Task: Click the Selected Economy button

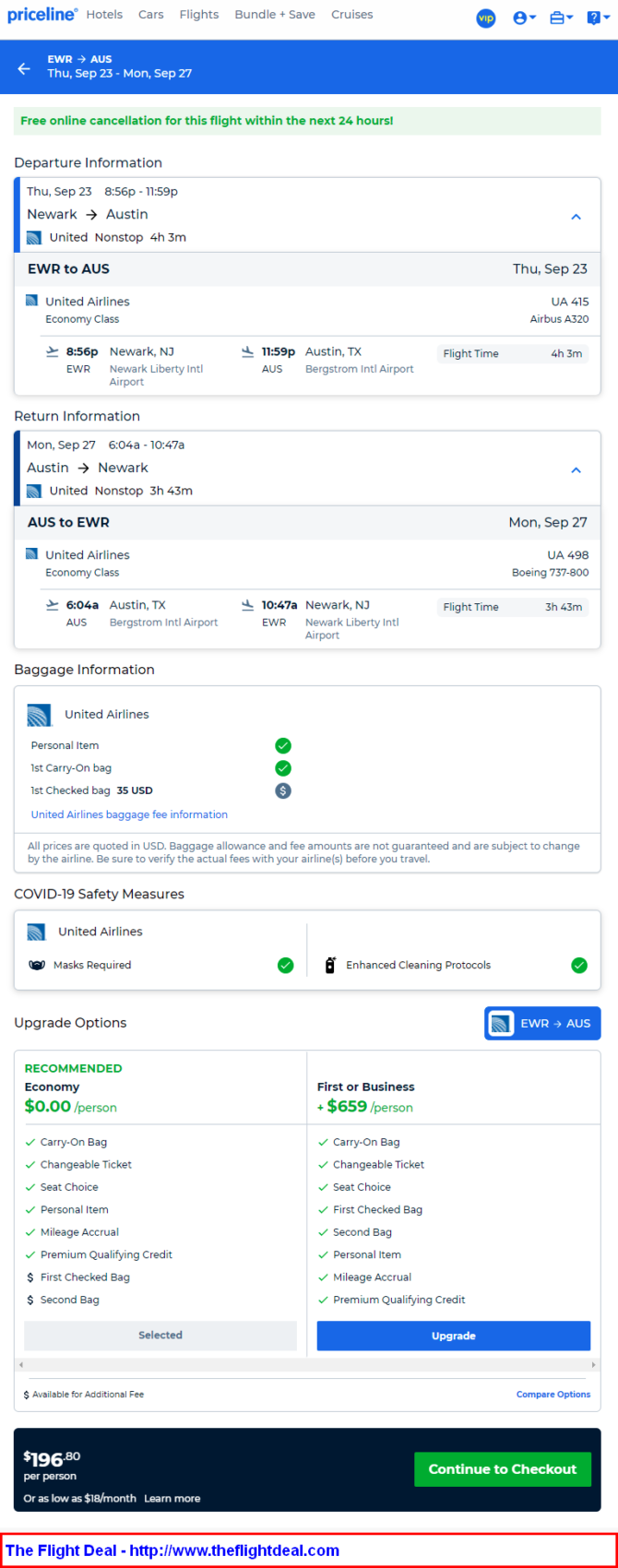Action: 160,1335
